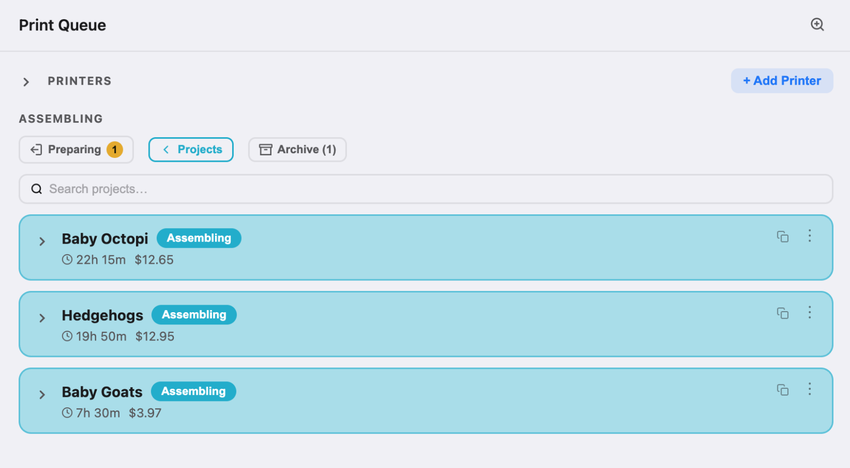Click the zoom magnifier icon top right
Viewport: 850px width, 468px height.
coord(817,24)
